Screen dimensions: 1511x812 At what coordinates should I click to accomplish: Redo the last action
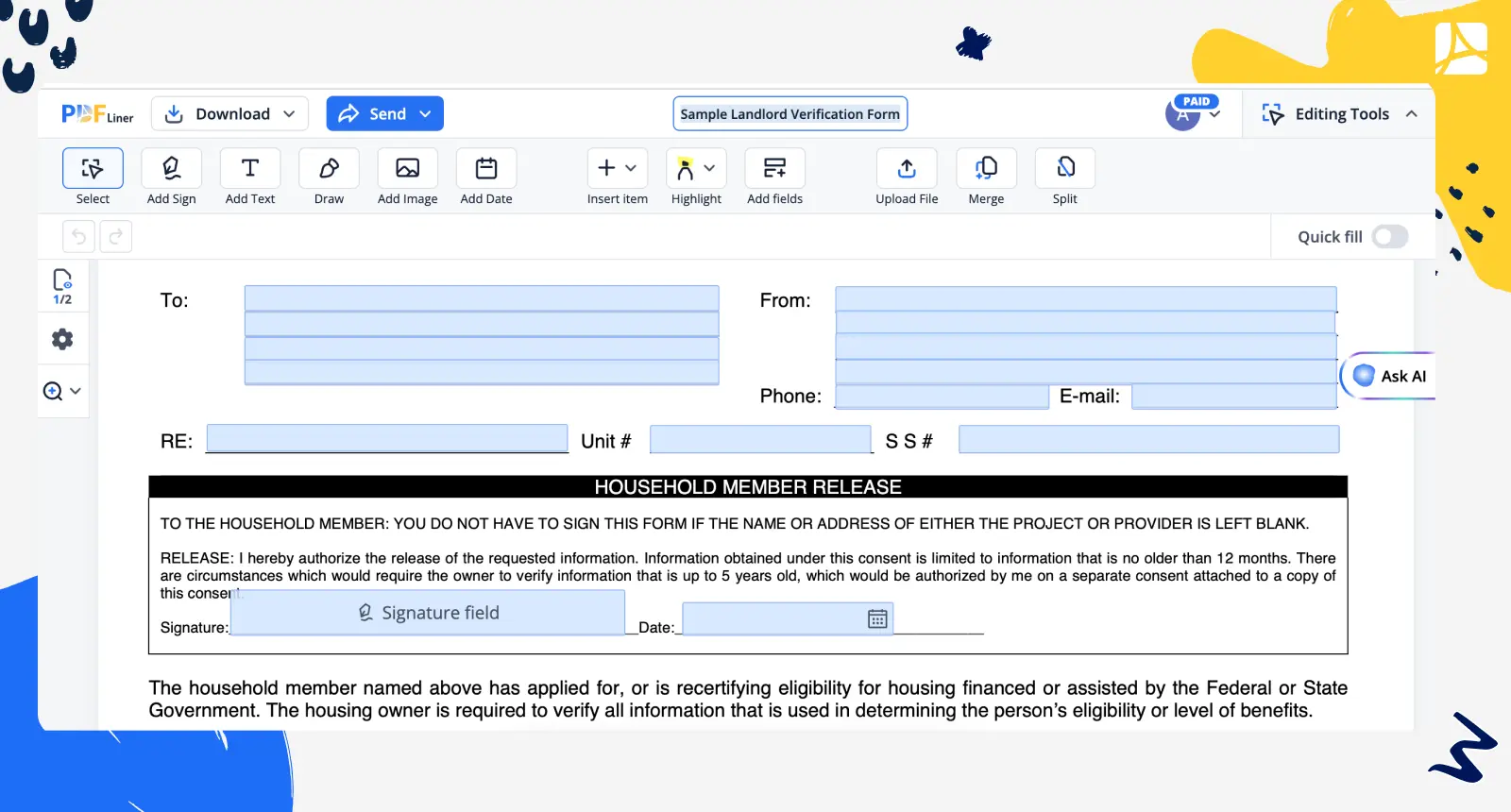[116, 236]
